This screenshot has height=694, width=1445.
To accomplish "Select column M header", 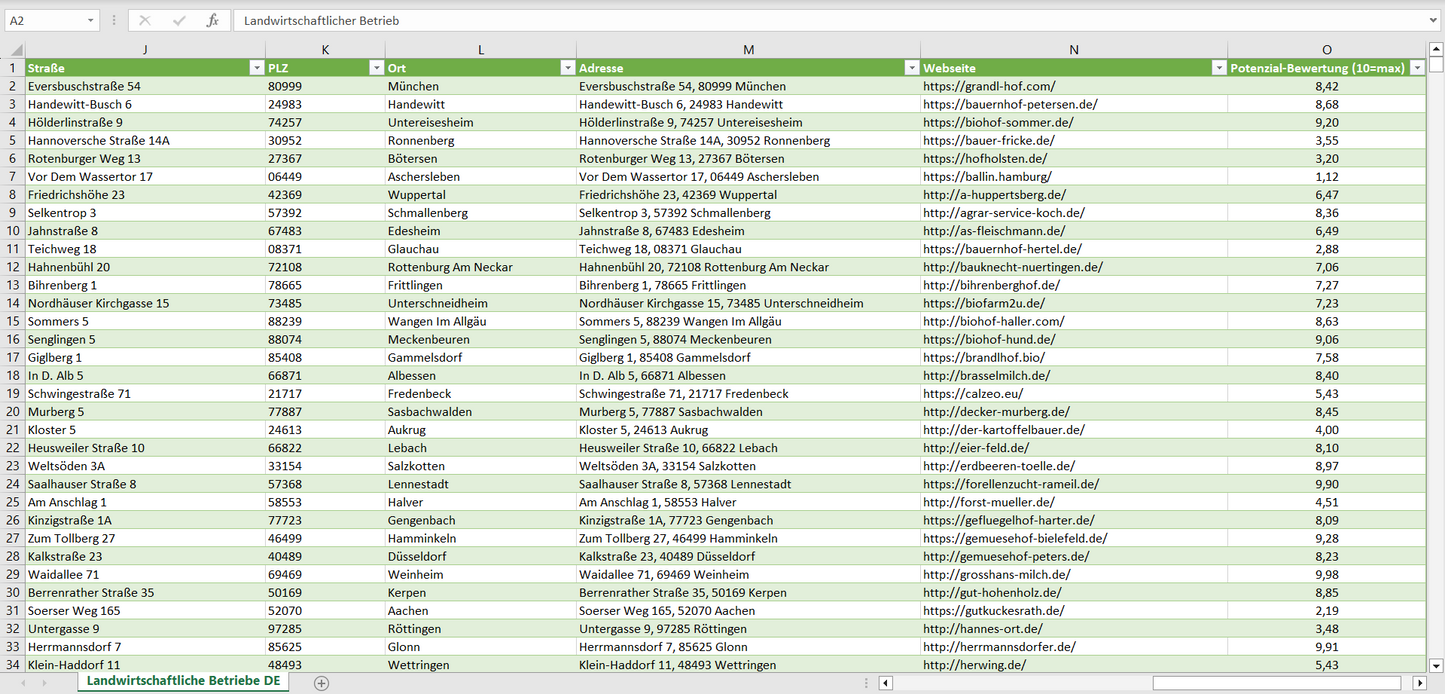I will 748,50.
